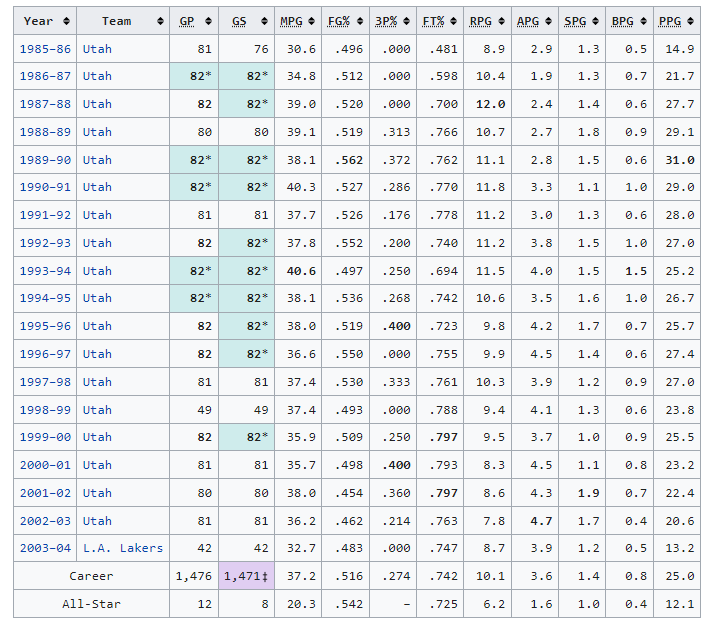
Task: Open Utah team link in 1989-90 row
Action: [x=97, y=160]
